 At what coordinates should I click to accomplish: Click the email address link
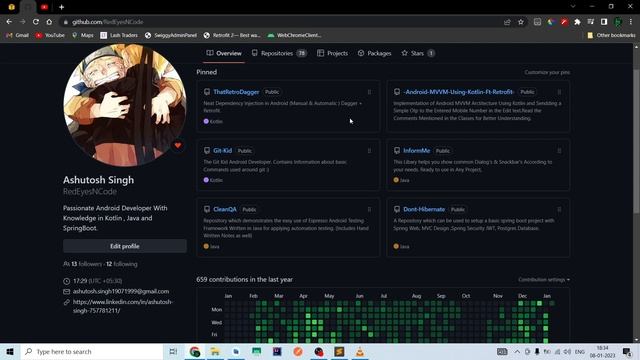(121, 291)
